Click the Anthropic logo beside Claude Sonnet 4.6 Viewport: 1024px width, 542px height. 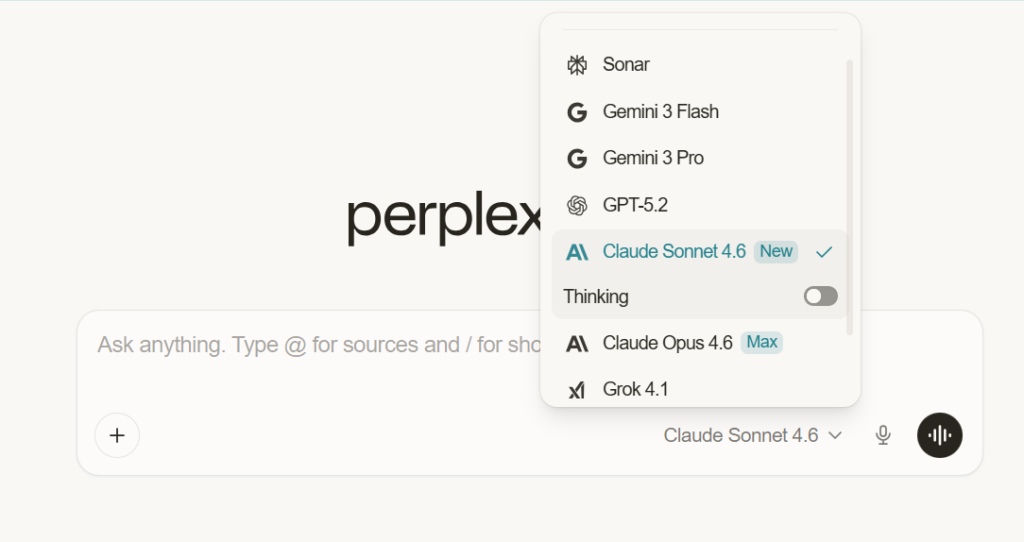[x=577, y=252]
